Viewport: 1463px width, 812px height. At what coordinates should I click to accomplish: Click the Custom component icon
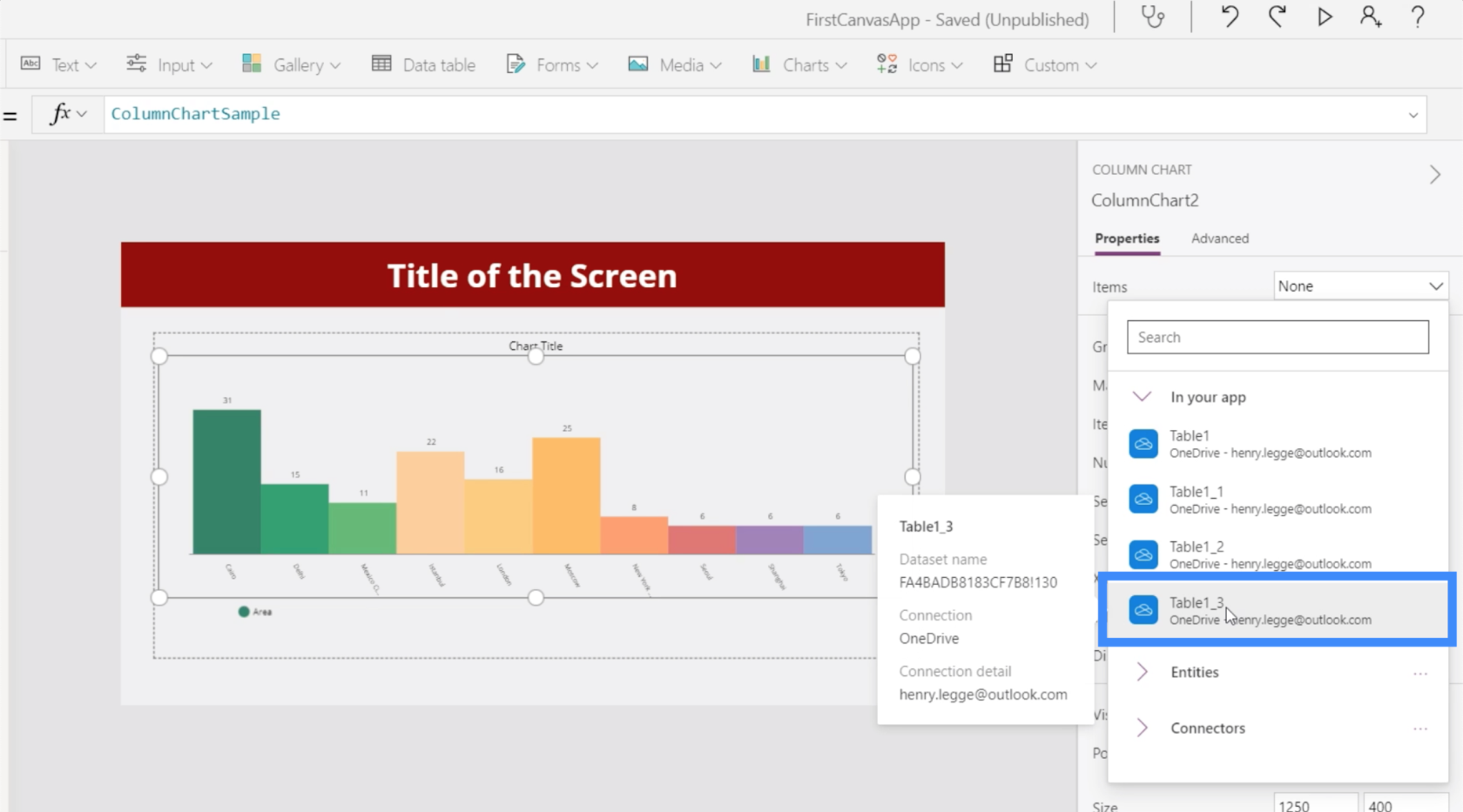[1002, 64]
